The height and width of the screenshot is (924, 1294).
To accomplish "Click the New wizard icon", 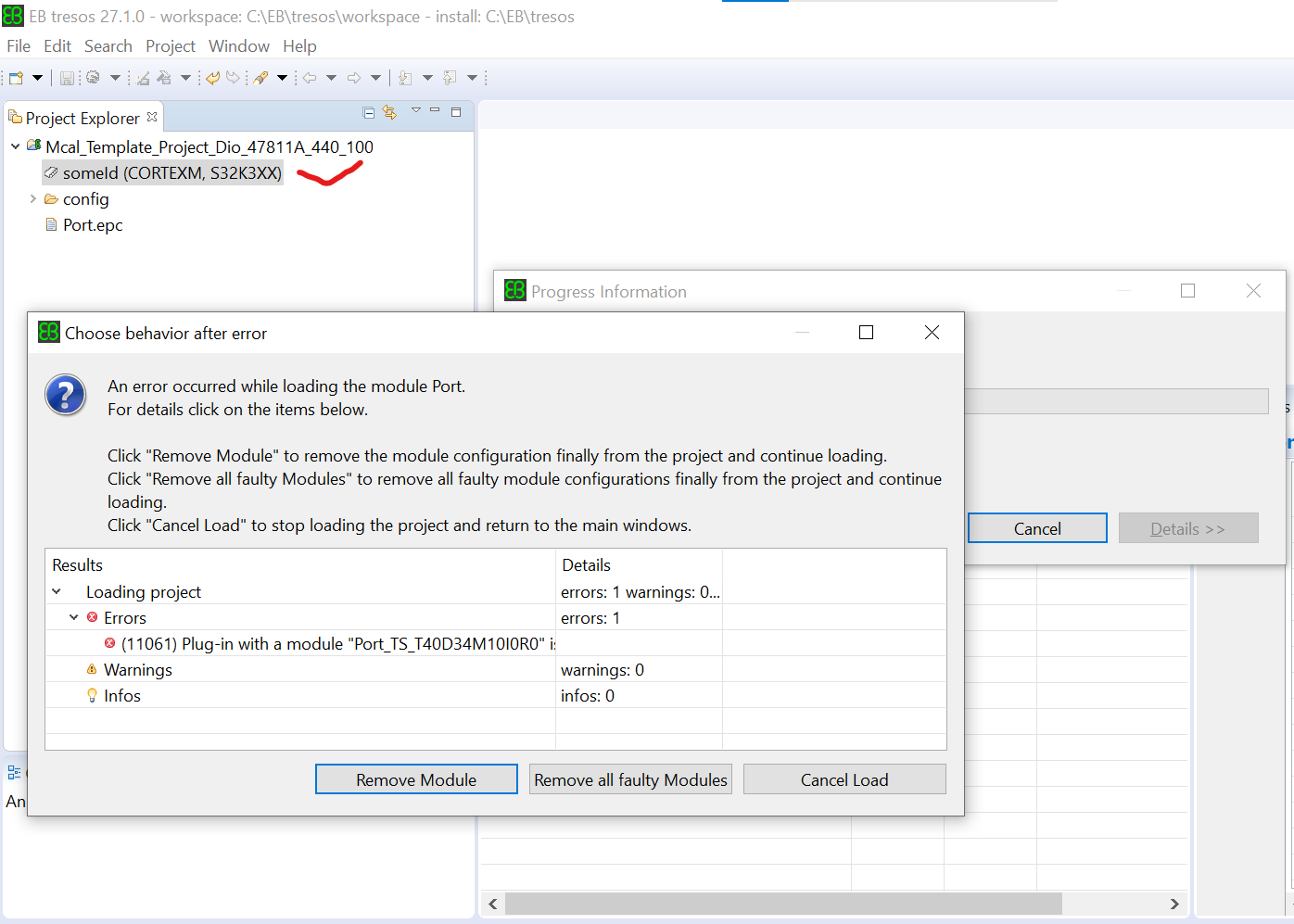I will pyautogui.click(x=17, y=78).
